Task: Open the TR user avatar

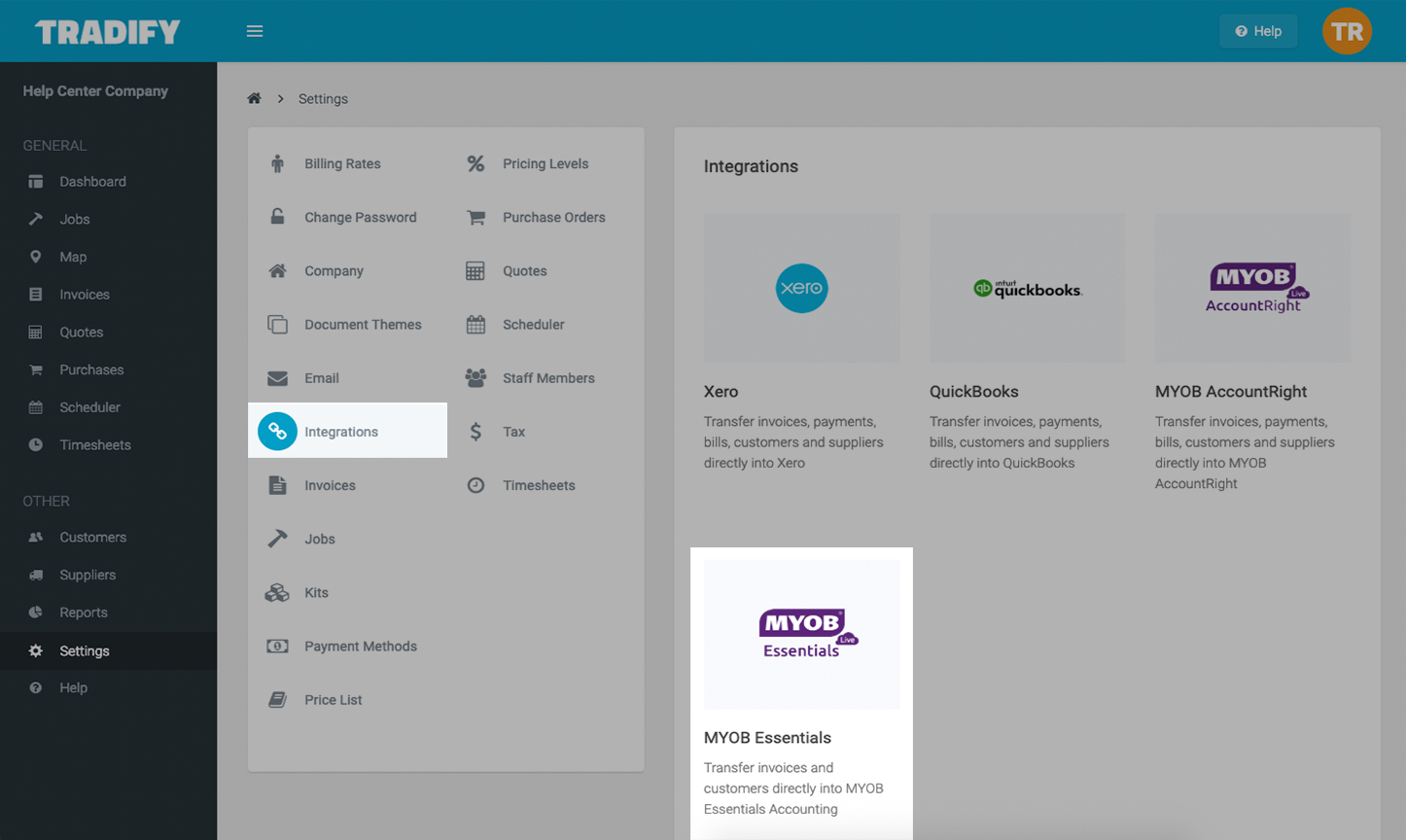Action: coord(1347,31)
